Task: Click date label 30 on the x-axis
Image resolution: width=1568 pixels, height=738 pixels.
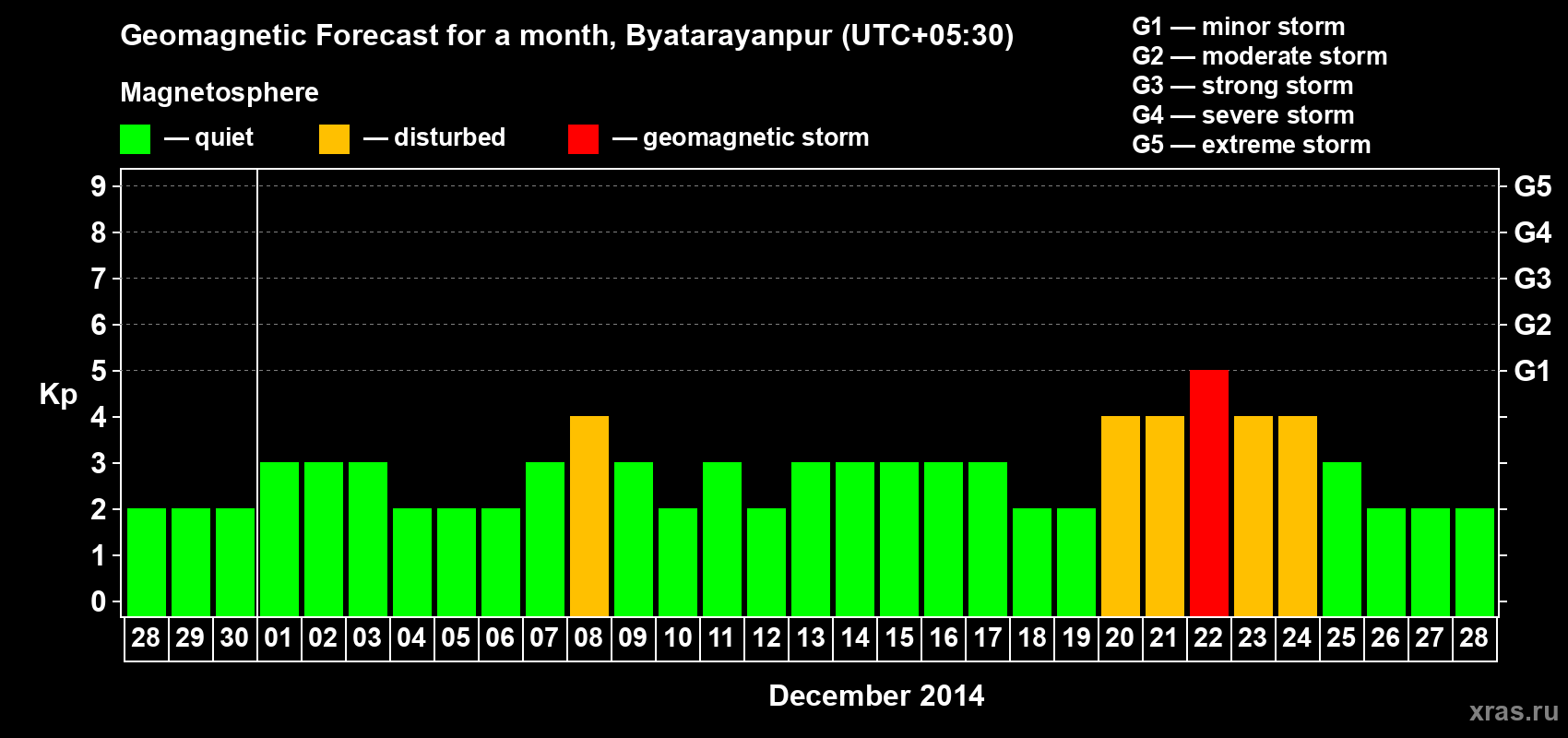Action: tap(234, 638)
